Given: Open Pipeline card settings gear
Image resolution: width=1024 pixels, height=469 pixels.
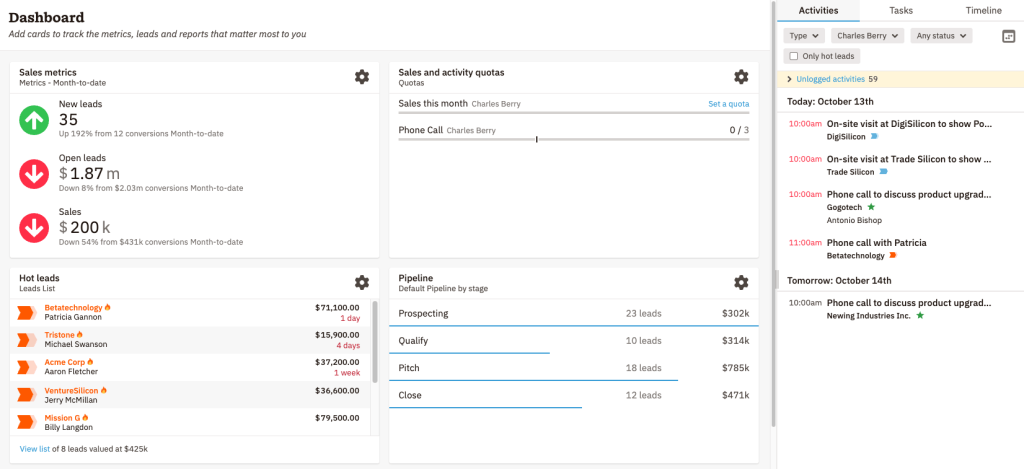Looking at the screenshot, I should 741,282.
